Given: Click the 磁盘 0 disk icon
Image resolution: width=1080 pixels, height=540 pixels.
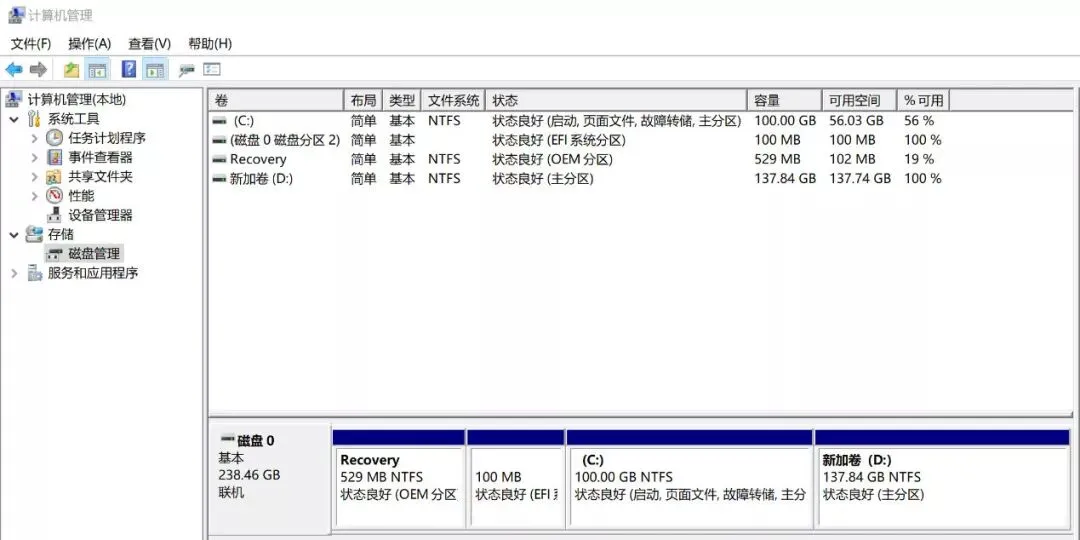Looking at the screenshot, I should [x=227, y=439].
